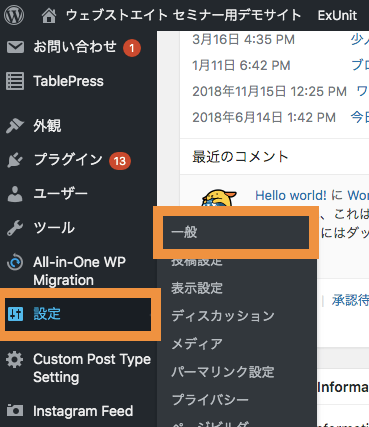Image resolution: width=369 pixels, height=427 pixels.
Task: Open the ExUnit admin bar menu
Action: [x=337, y=15]
